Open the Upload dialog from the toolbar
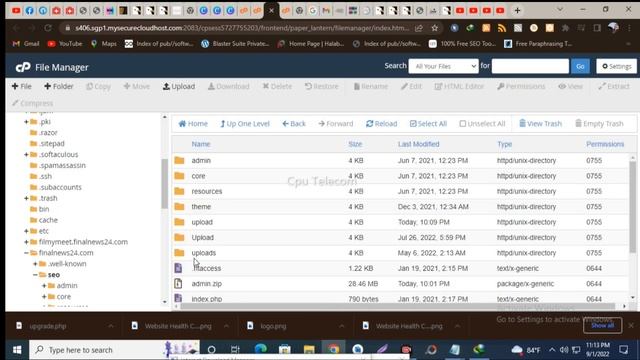Screen dimensions: 640x360 (x=179, y=86)
